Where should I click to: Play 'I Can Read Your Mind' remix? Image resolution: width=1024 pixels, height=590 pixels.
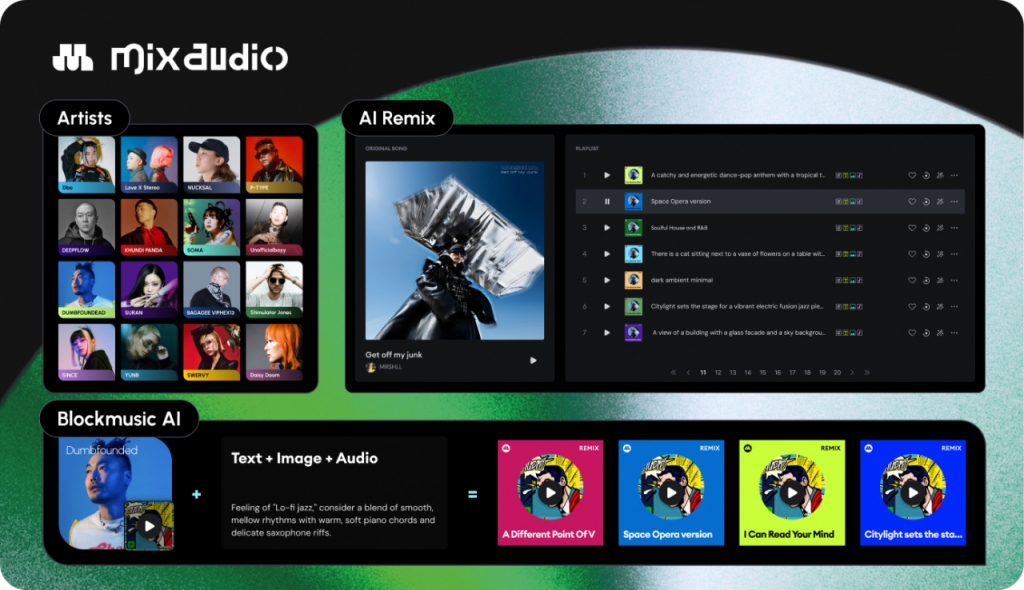click(792, 493)
